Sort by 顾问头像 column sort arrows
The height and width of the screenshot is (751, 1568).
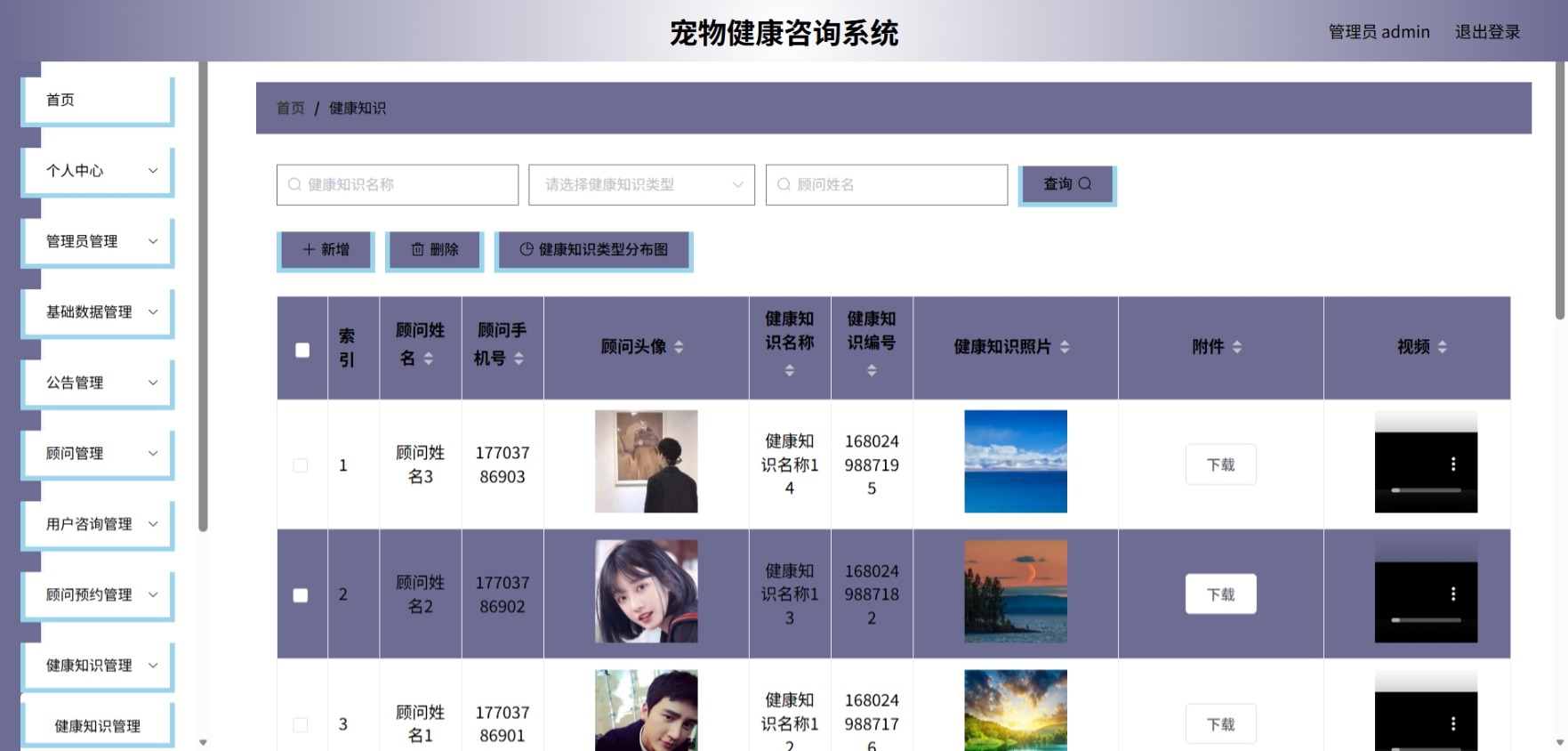pos(679,347)
